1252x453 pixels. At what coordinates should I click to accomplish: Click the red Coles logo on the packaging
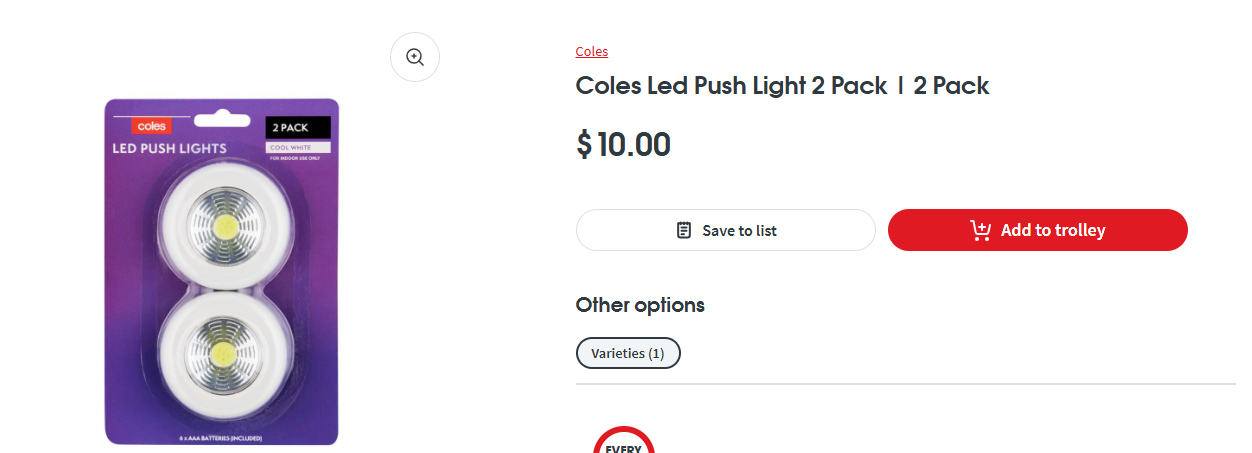pyautogui.click(x=152, y=126)
